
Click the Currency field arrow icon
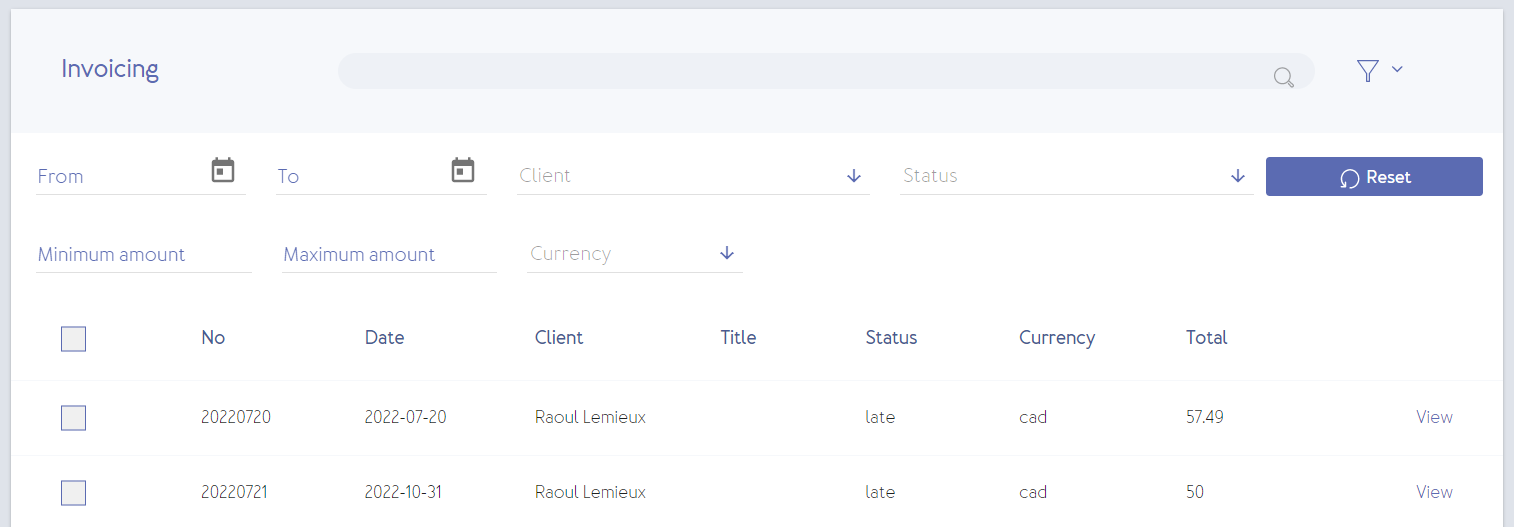click(727, 254)
